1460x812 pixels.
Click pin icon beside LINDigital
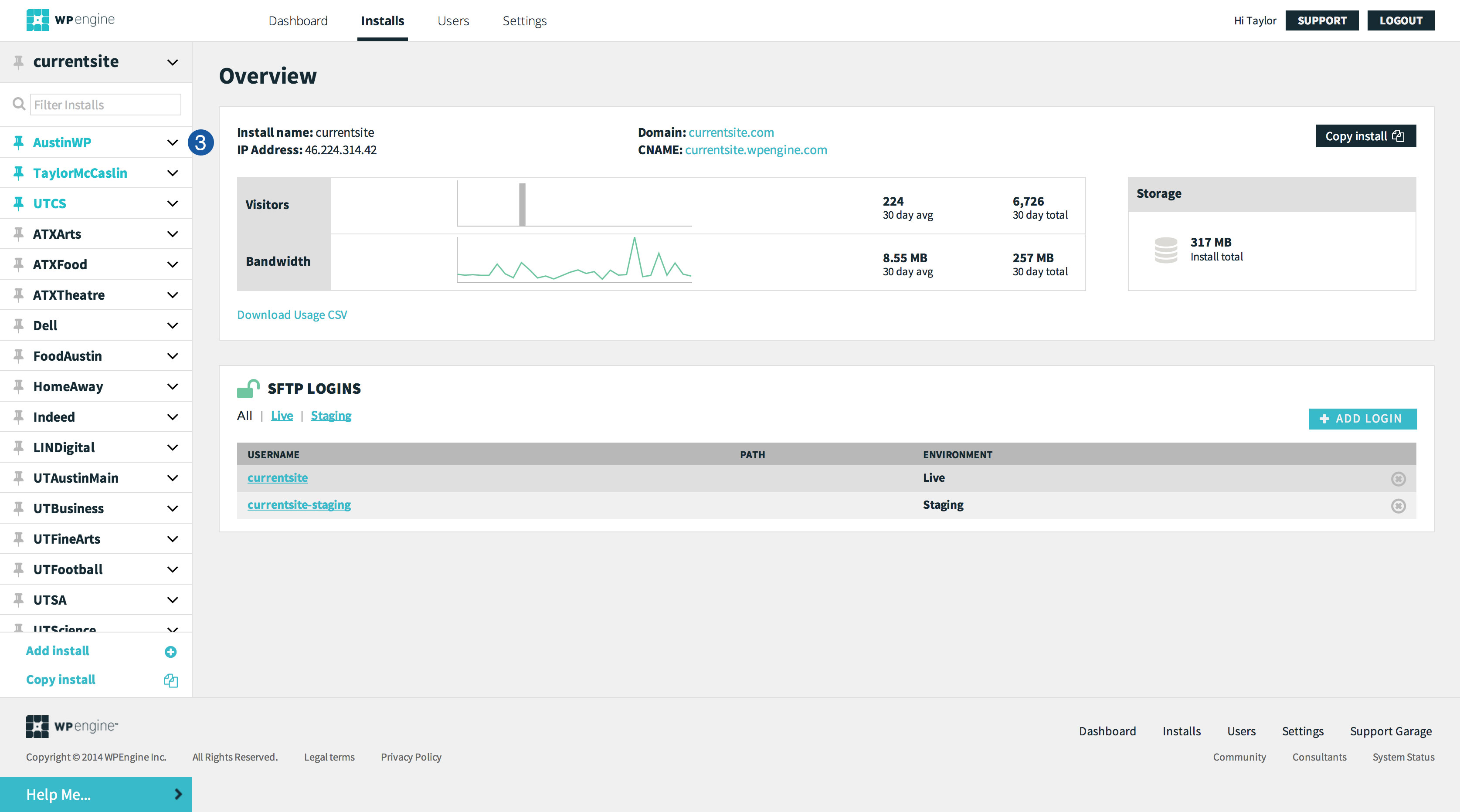19,448
